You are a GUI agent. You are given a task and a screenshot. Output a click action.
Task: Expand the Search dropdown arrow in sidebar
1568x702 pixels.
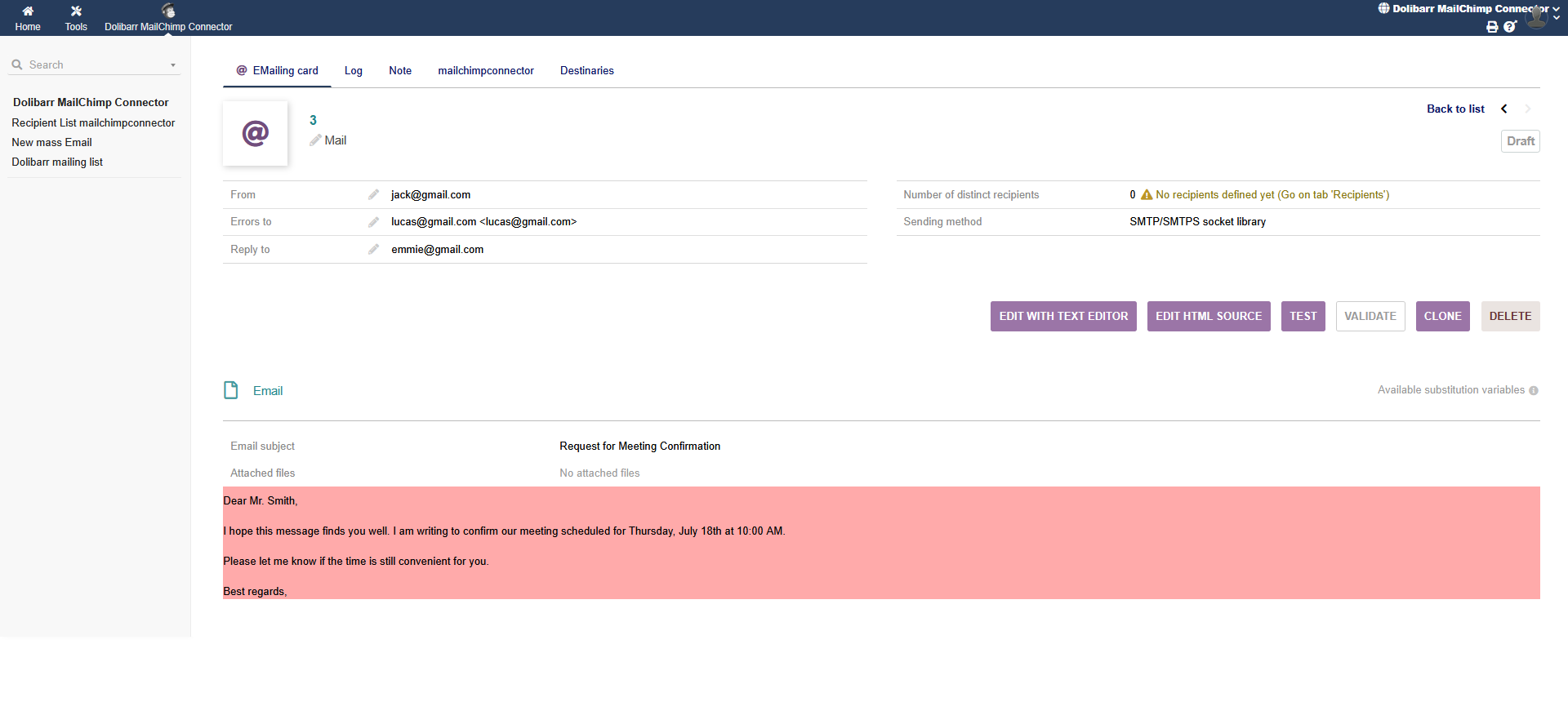pyautogui.click(x=173, y=65)
